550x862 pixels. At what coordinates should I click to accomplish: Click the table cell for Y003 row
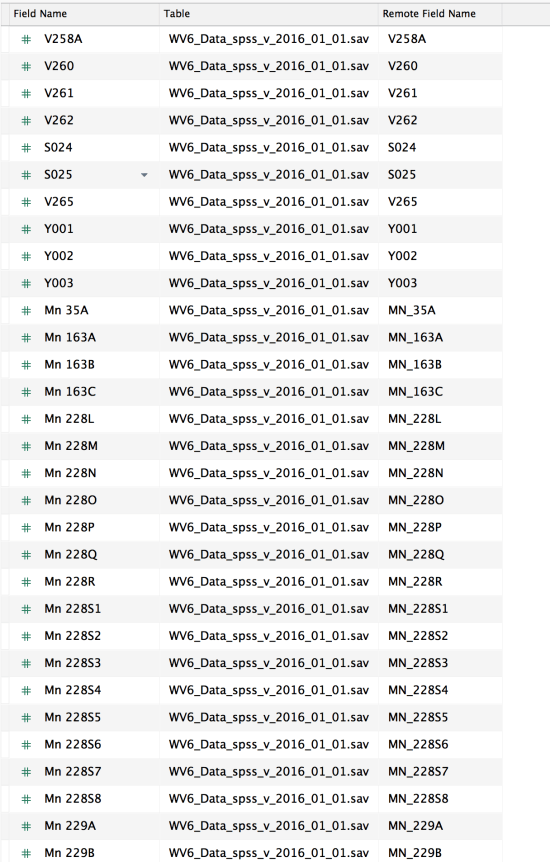[x=269, y=283]
